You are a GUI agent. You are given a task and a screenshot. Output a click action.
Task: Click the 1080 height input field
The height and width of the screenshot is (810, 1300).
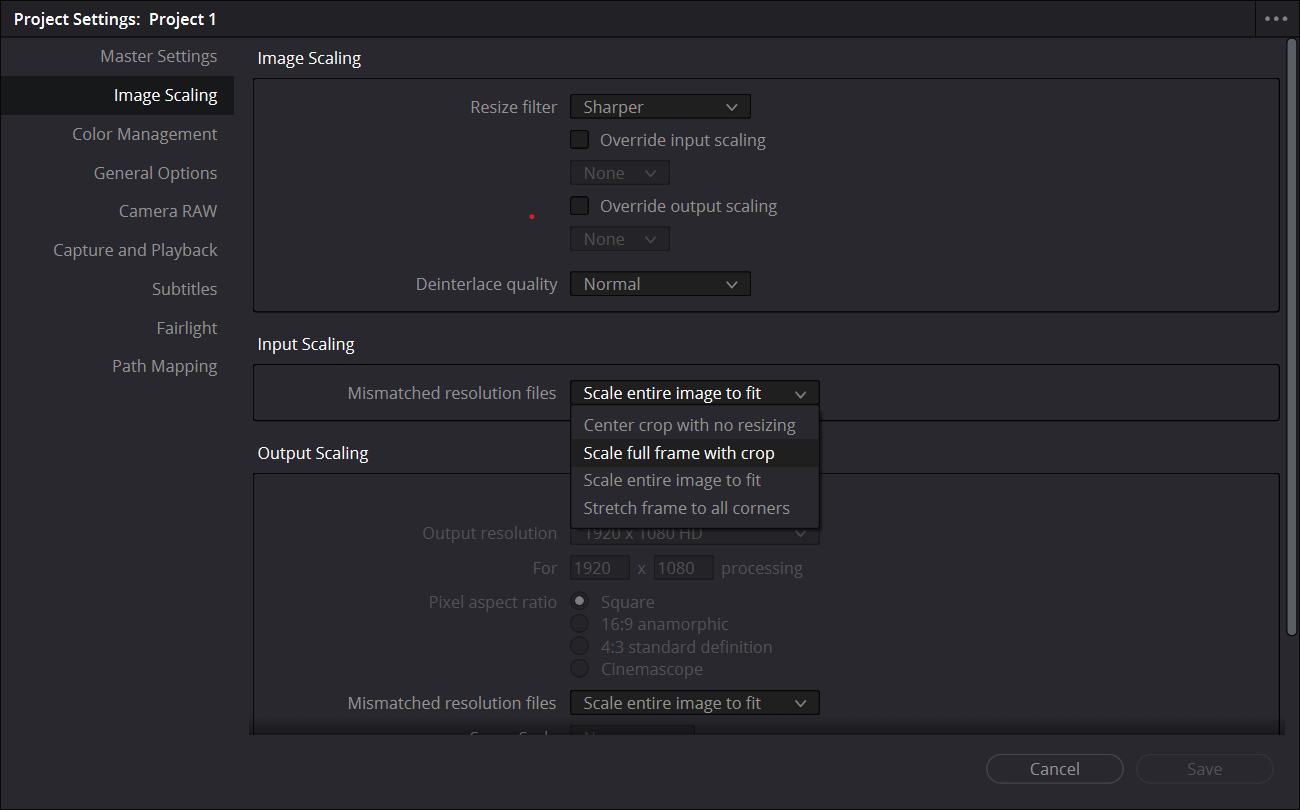(x=684, y=568)
